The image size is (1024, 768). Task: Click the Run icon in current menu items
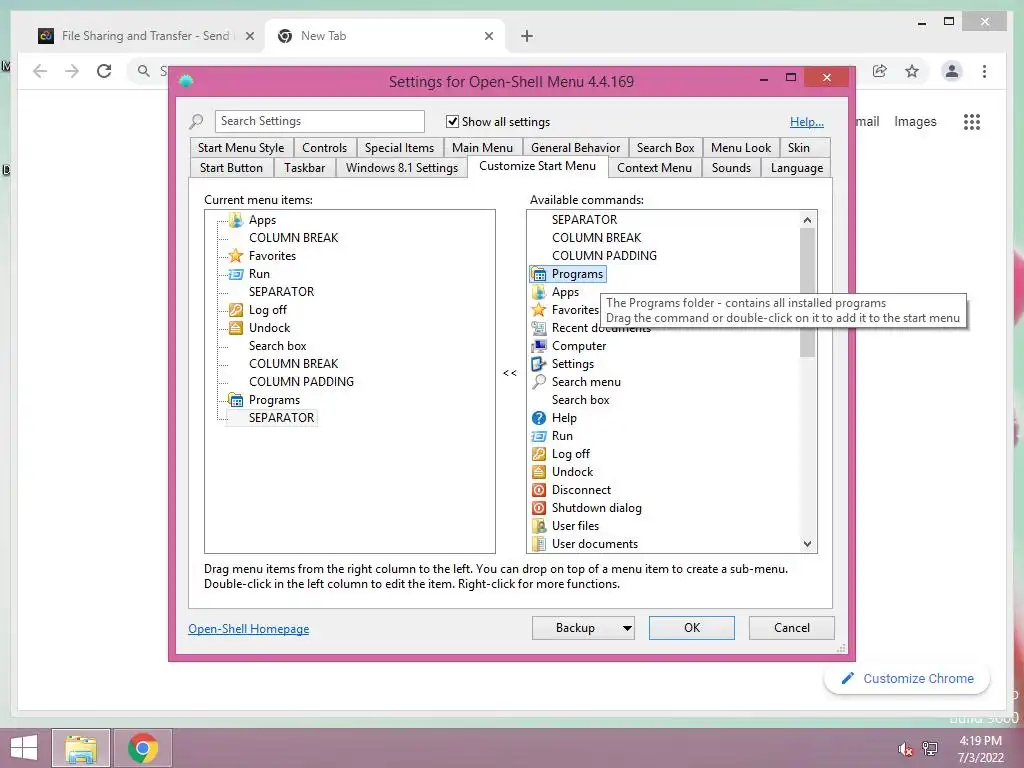coord(236,274)
